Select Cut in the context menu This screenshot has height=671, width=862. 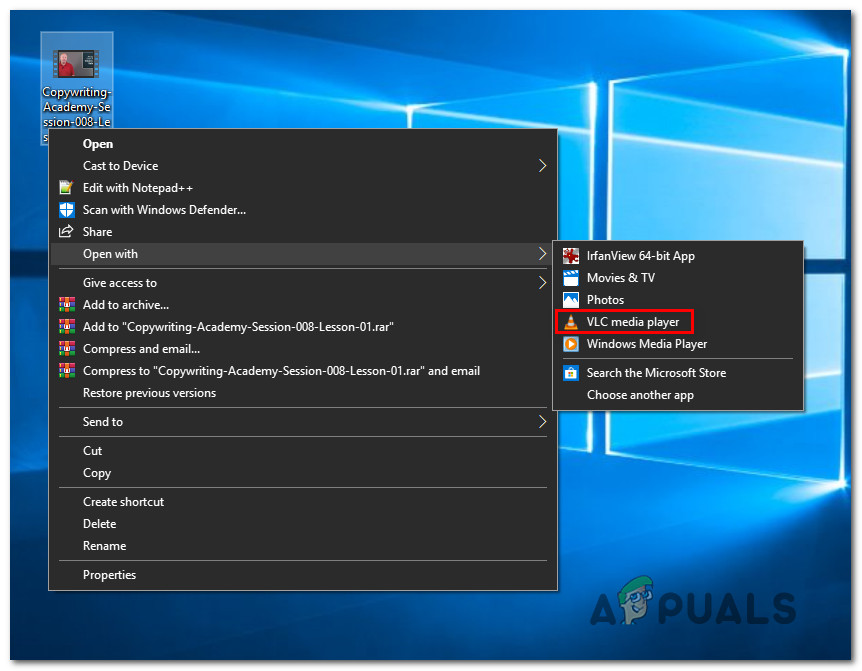coord(303,451)
